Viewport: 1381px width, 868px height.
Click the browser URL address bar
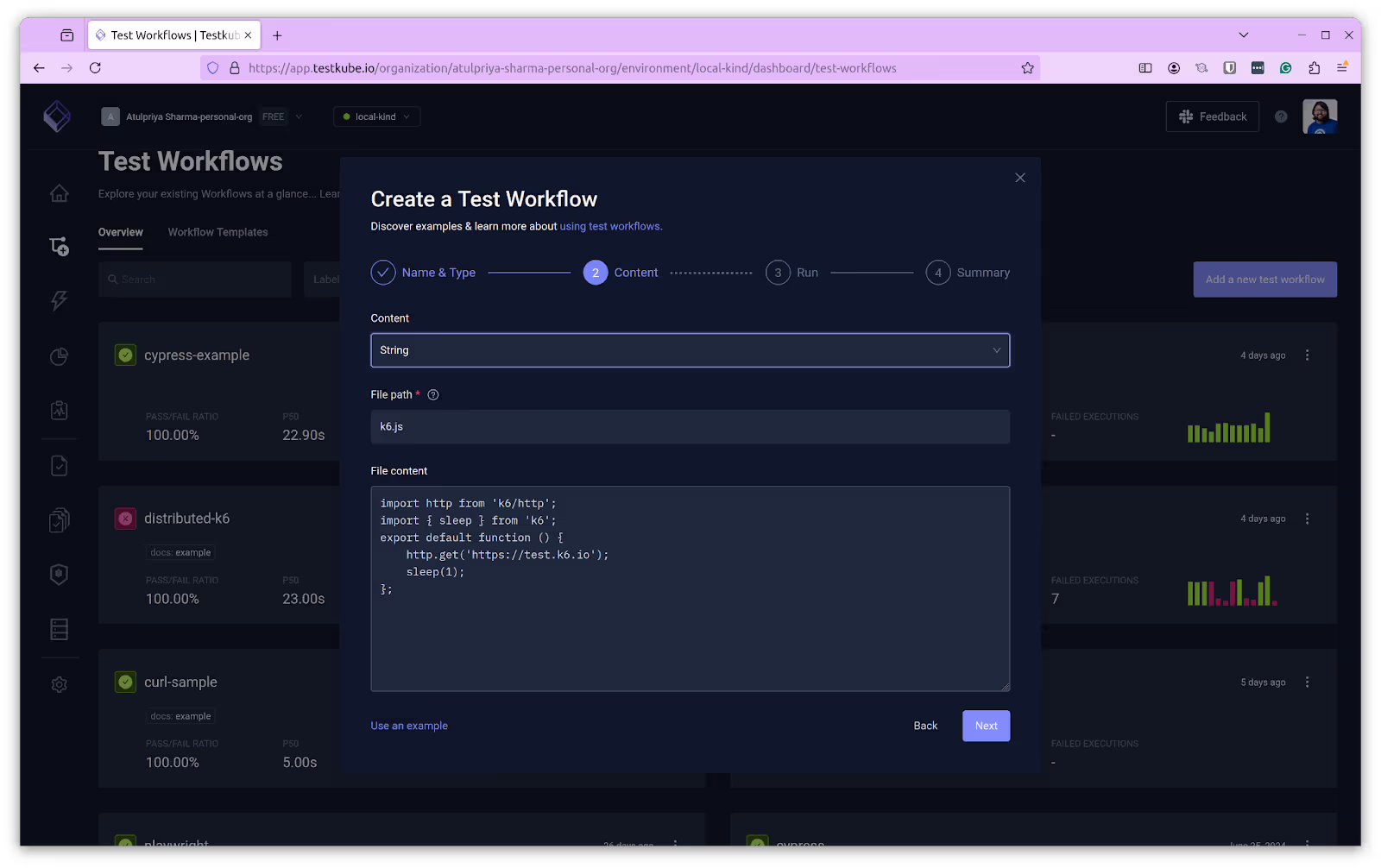pos(621,68)
